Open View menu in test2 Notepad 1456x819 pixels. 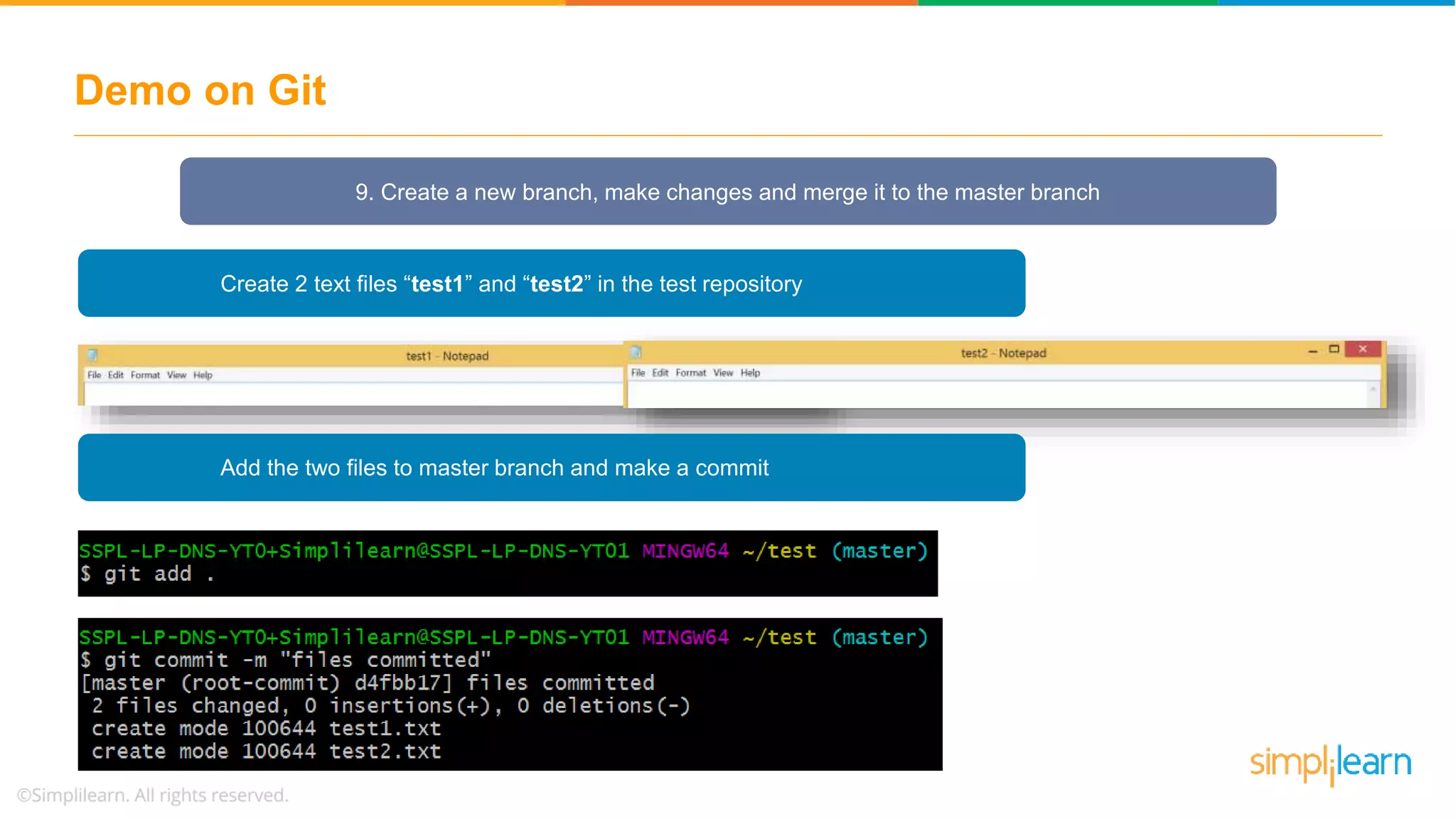pos(723,373)
